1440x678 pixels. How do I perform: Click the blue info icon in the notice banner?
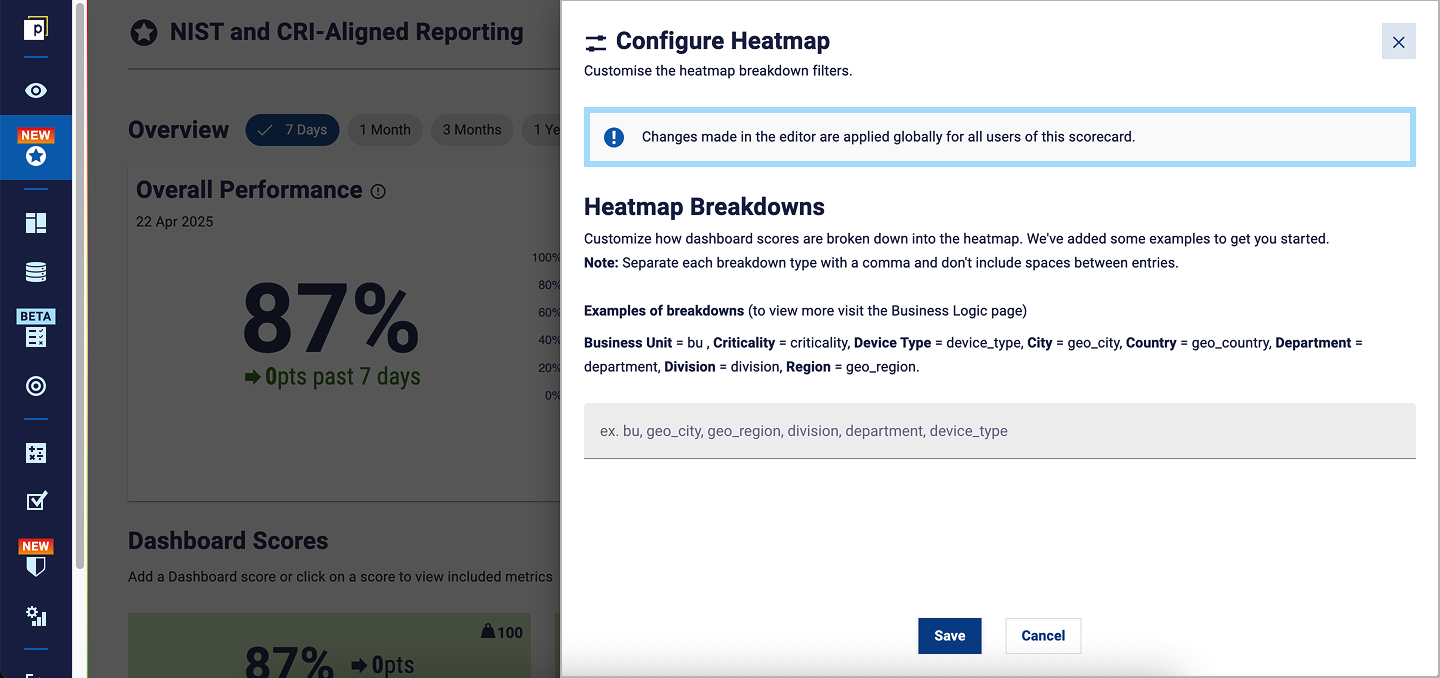[x=614, y=137]
